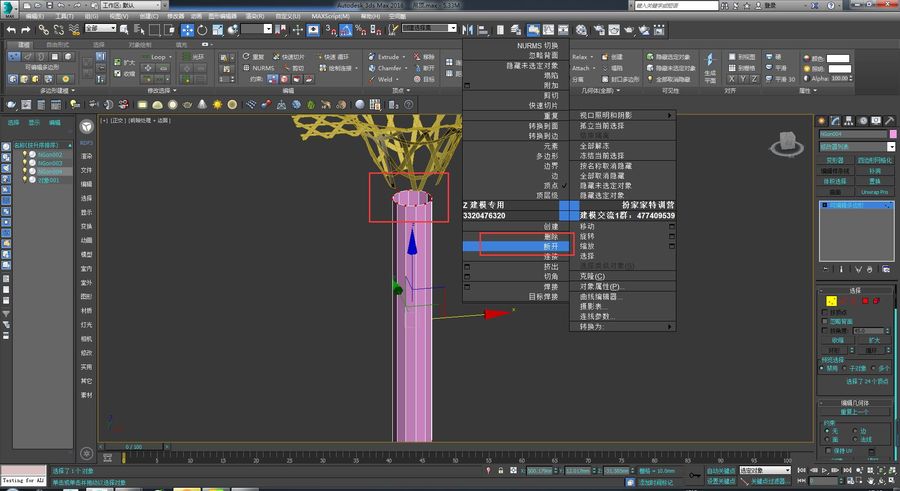Click the Unwrap Pro modifier button

(x=875, y=192)
